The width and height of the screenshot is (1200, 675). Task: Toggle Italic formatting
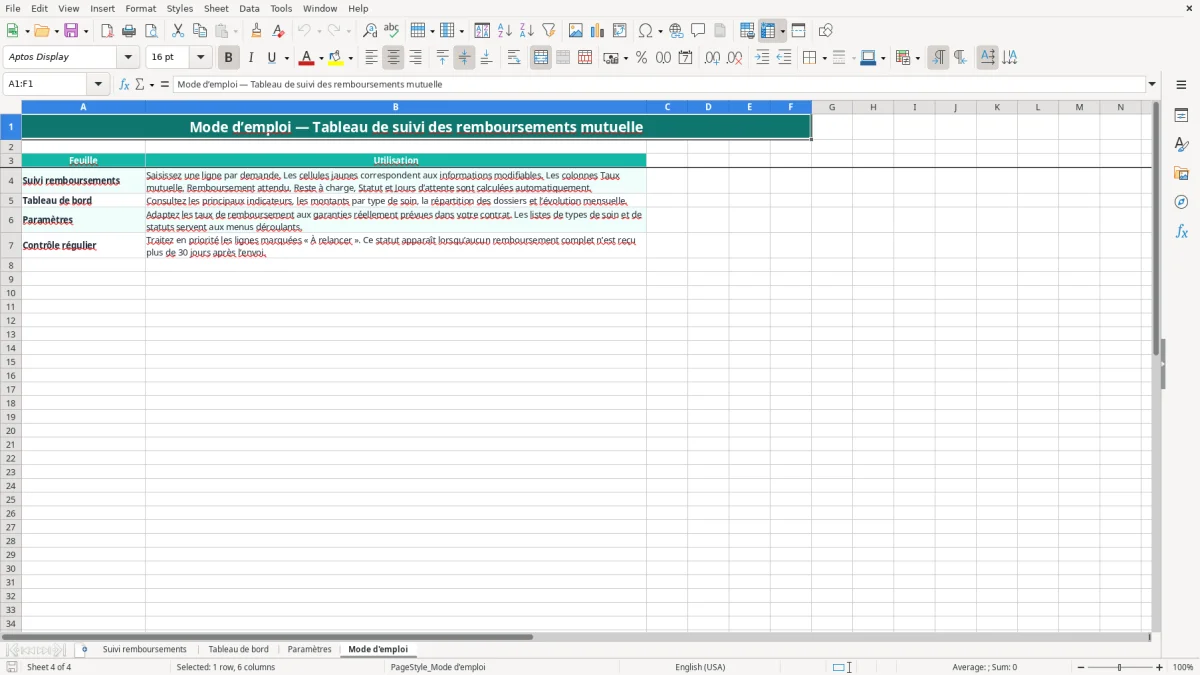[x=251, y=58]
